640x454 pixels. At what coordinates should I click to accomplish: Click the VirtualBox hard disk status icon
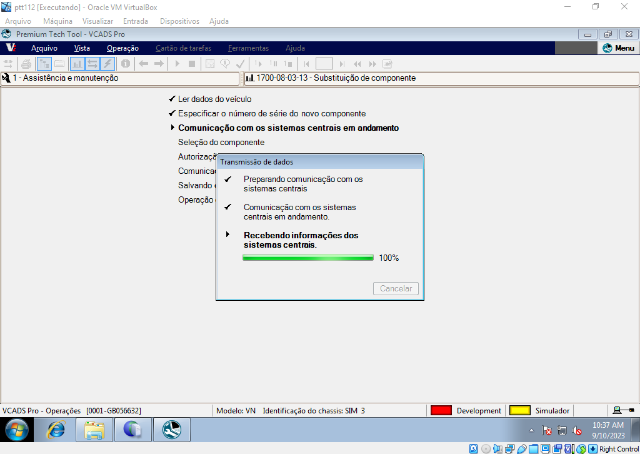click(473, 449)
